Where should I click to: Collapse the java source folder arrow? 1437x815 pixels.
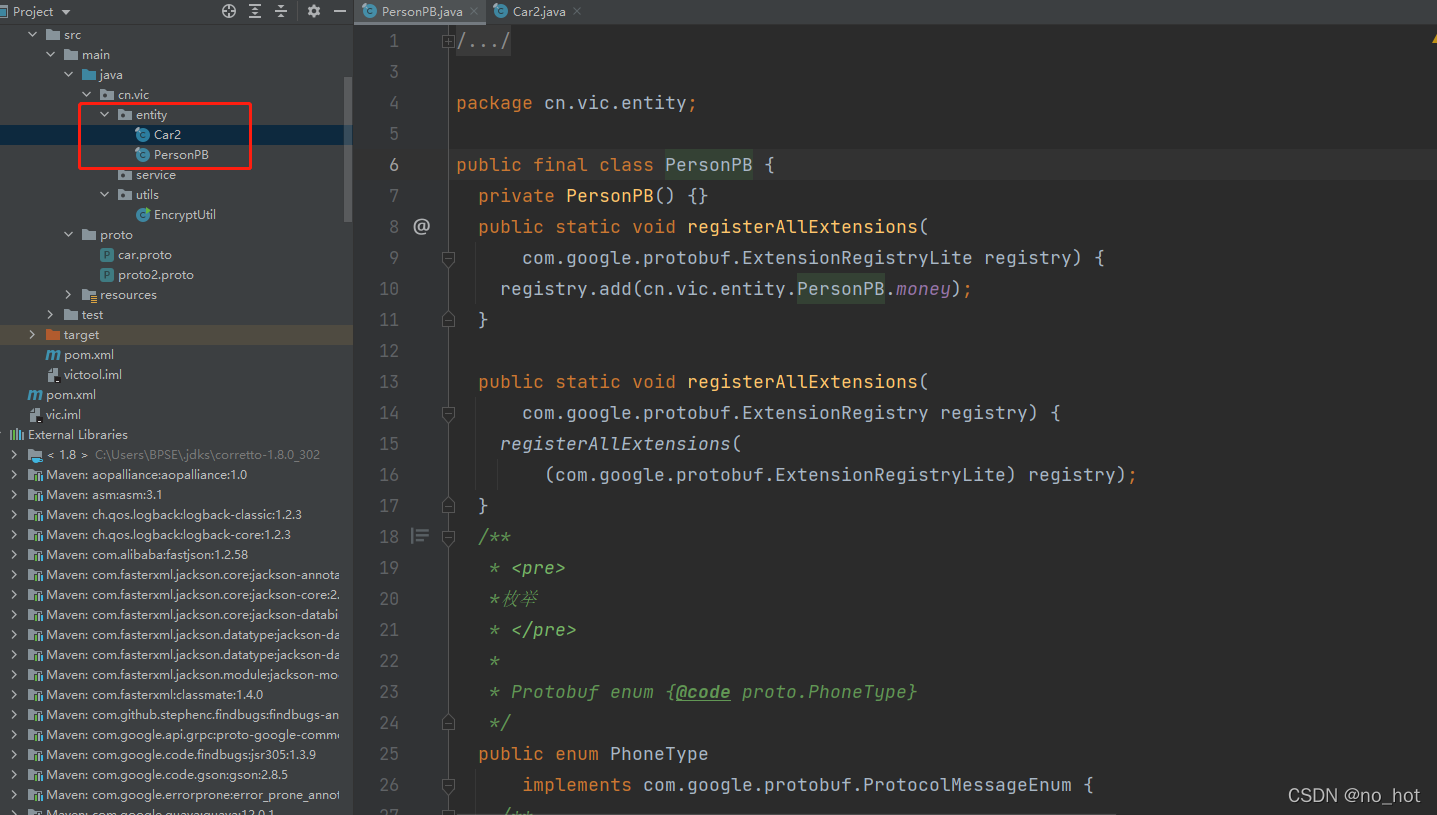(x=69, y=75)
